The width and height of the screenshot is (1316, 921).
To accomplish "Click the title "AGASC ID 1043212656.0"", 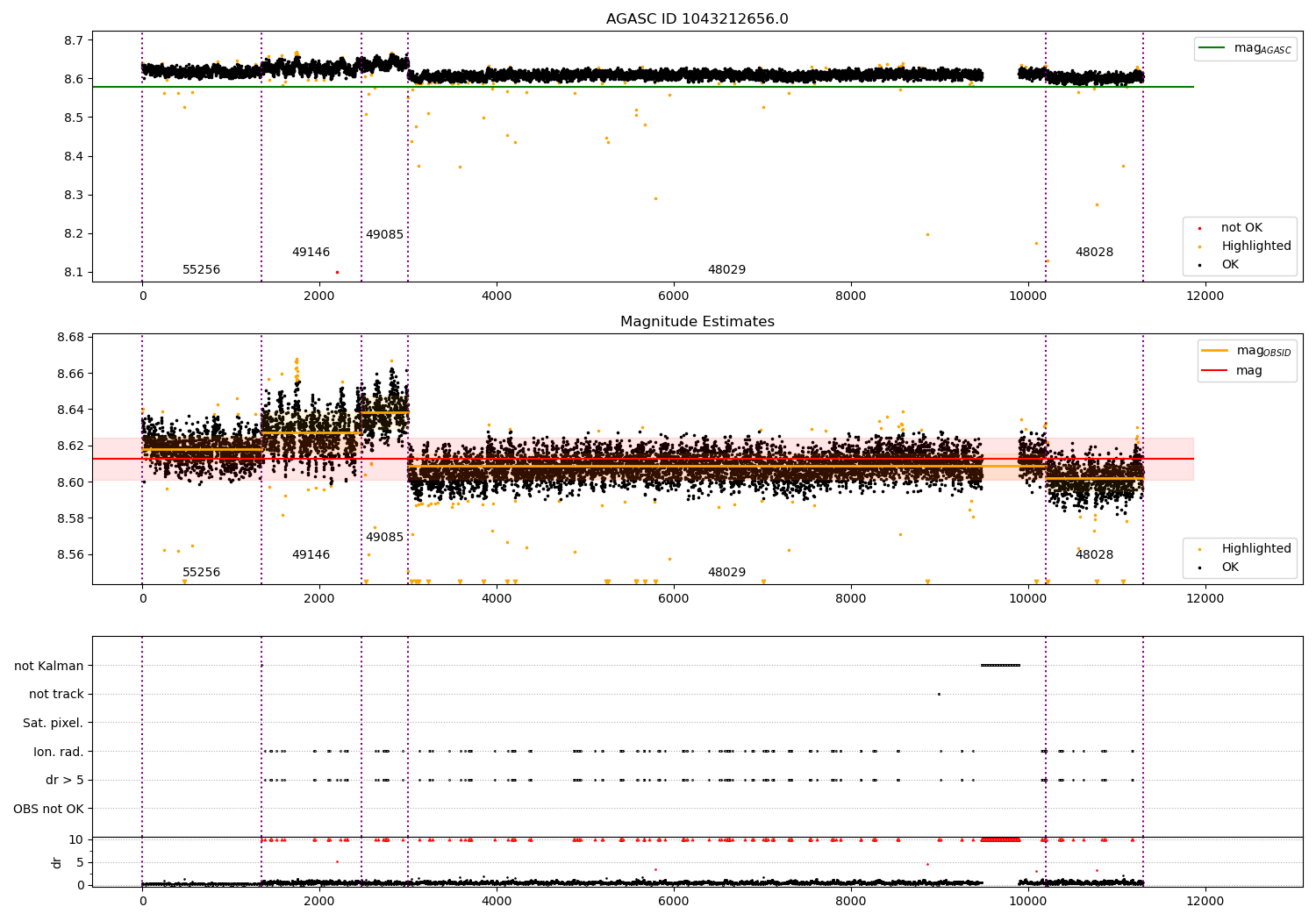I will point(697,19).
